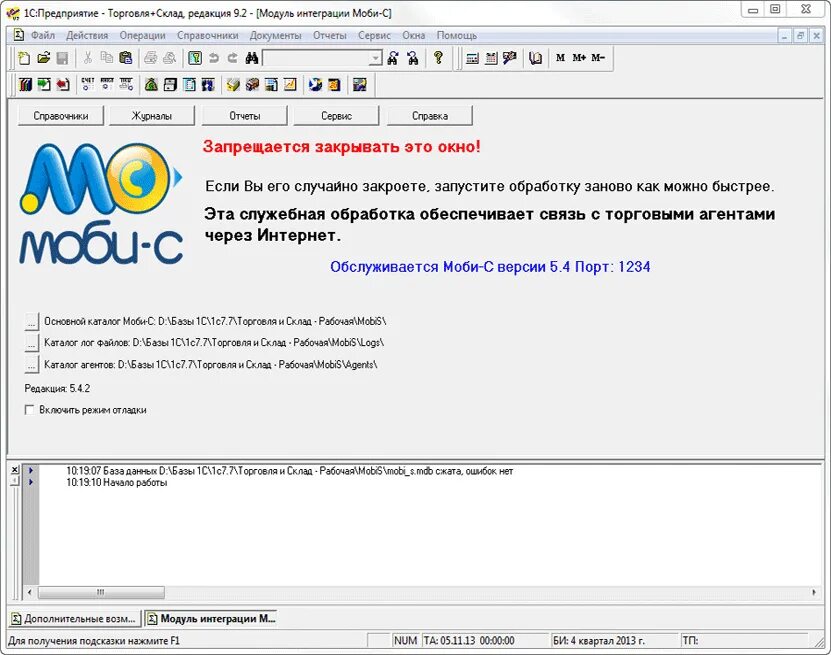Browse for Основной каталог Моби-С path
The width and height of the screenshot is (831, 655).
click(31, 321)
